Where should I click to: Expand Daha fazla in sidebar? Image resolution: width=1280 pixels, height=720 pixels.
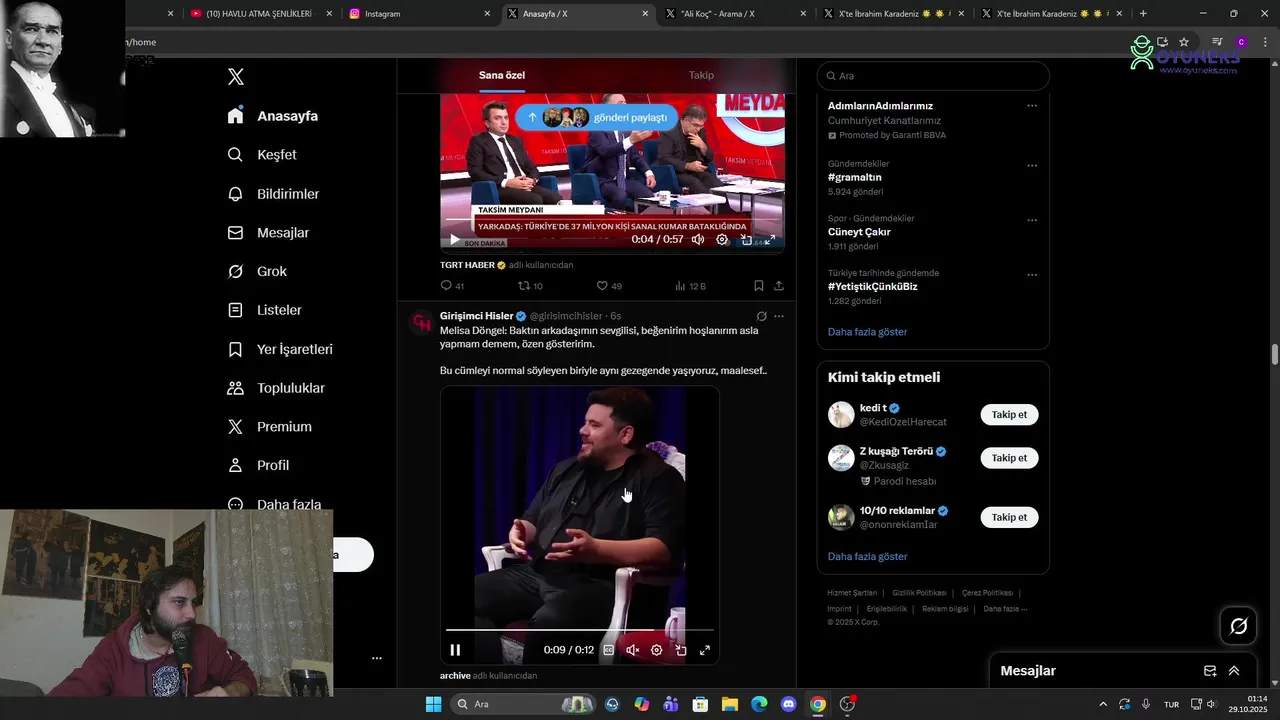point(274,503)
